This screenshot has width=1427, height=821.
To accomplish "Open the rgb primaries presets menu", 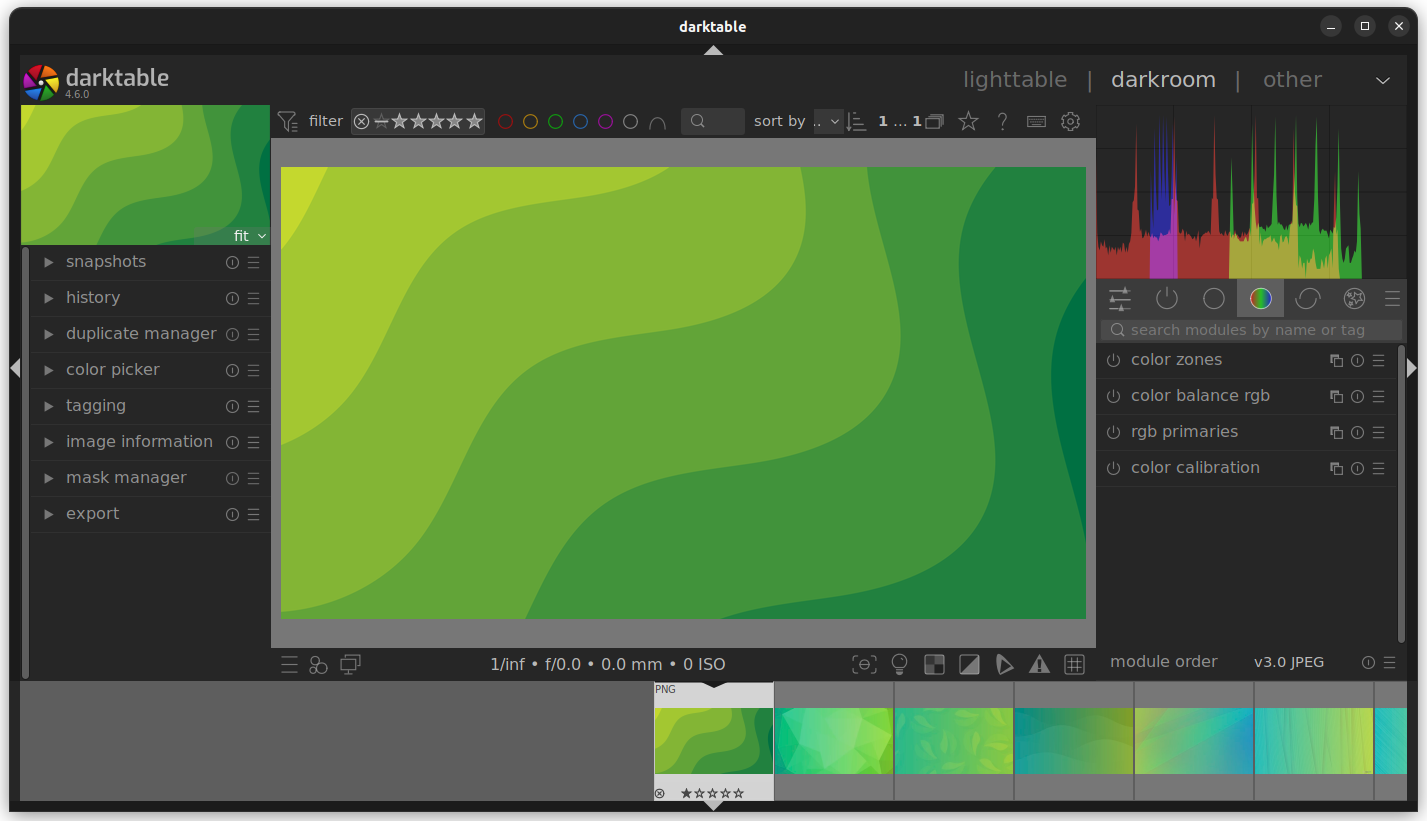I will pyautogui.click(x=1378, y=432).
